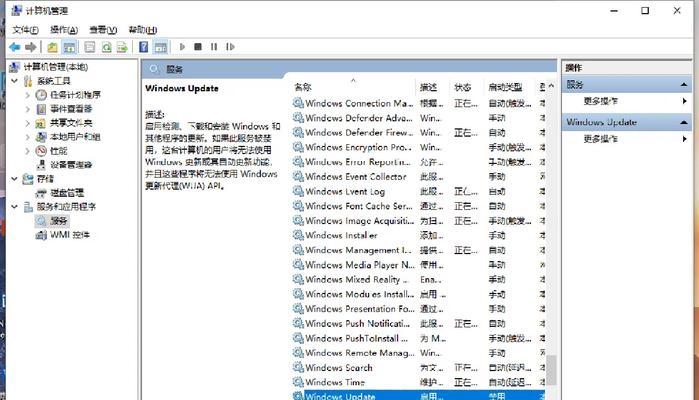Click the Restart service icon
This screenshot has width=699, height=400.
230,46
